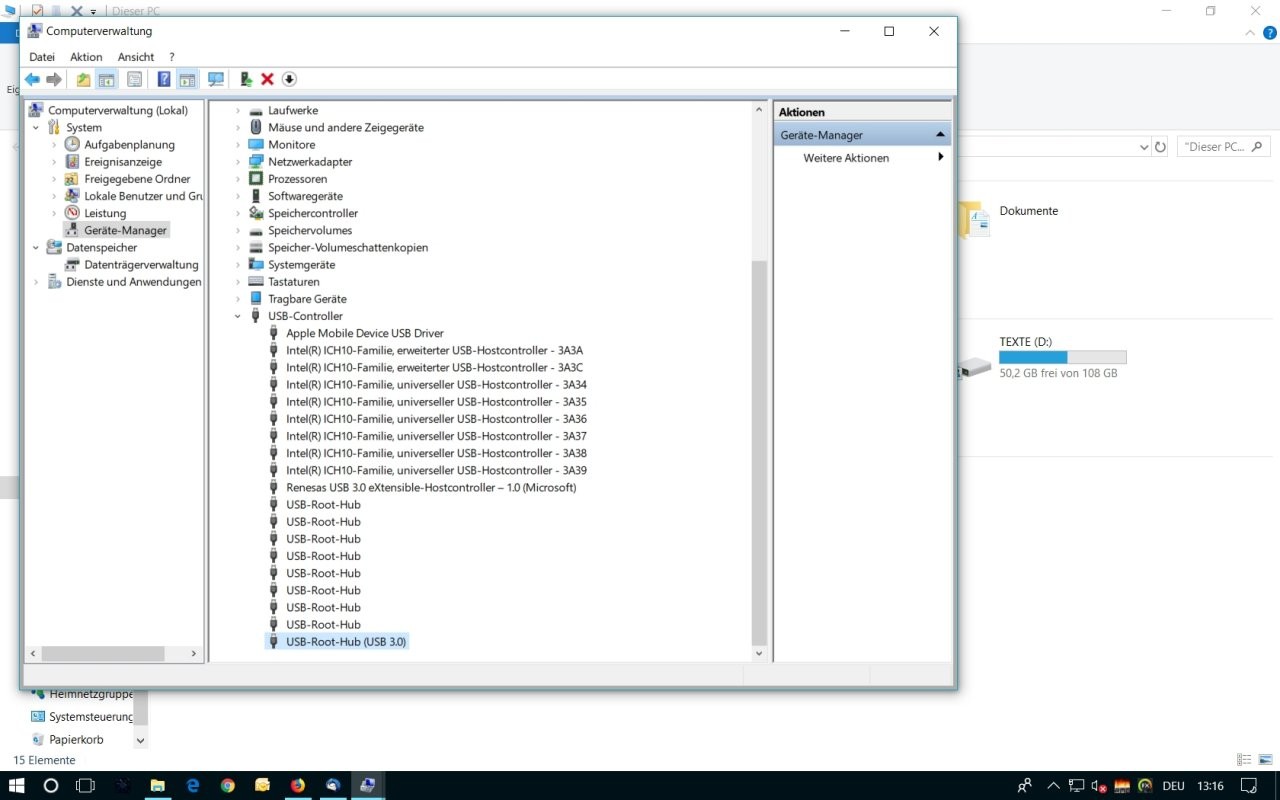Click the left tree horizontal scrollbar
The width and height of the screenshot is (1280, 800).
[102, 653]
